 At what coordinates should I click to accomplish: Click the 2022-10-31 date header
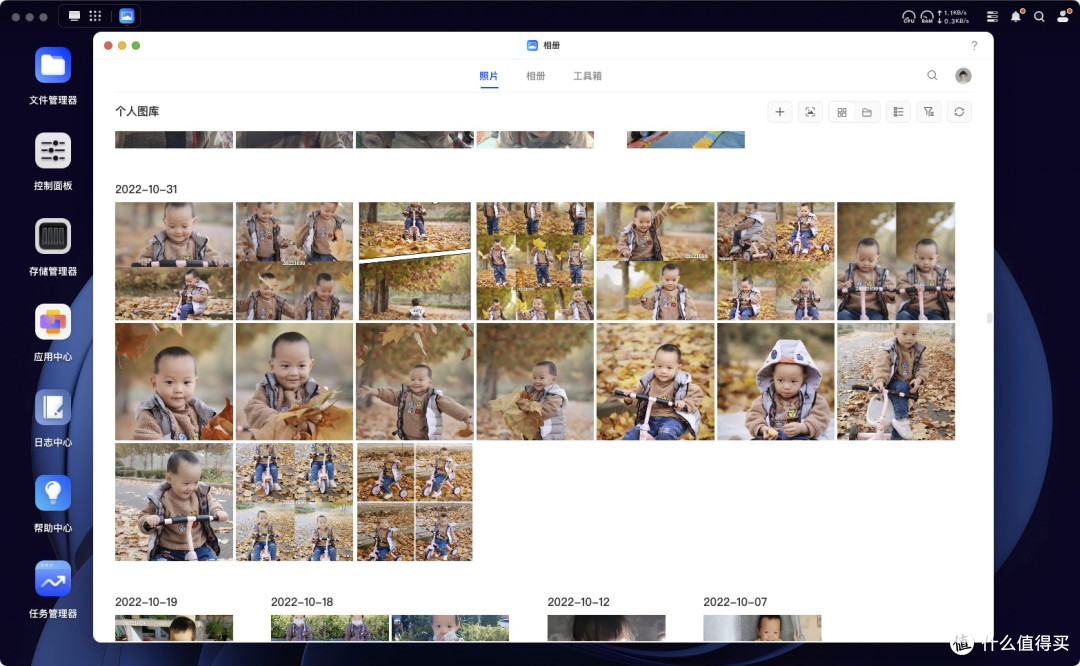(146, 189)
